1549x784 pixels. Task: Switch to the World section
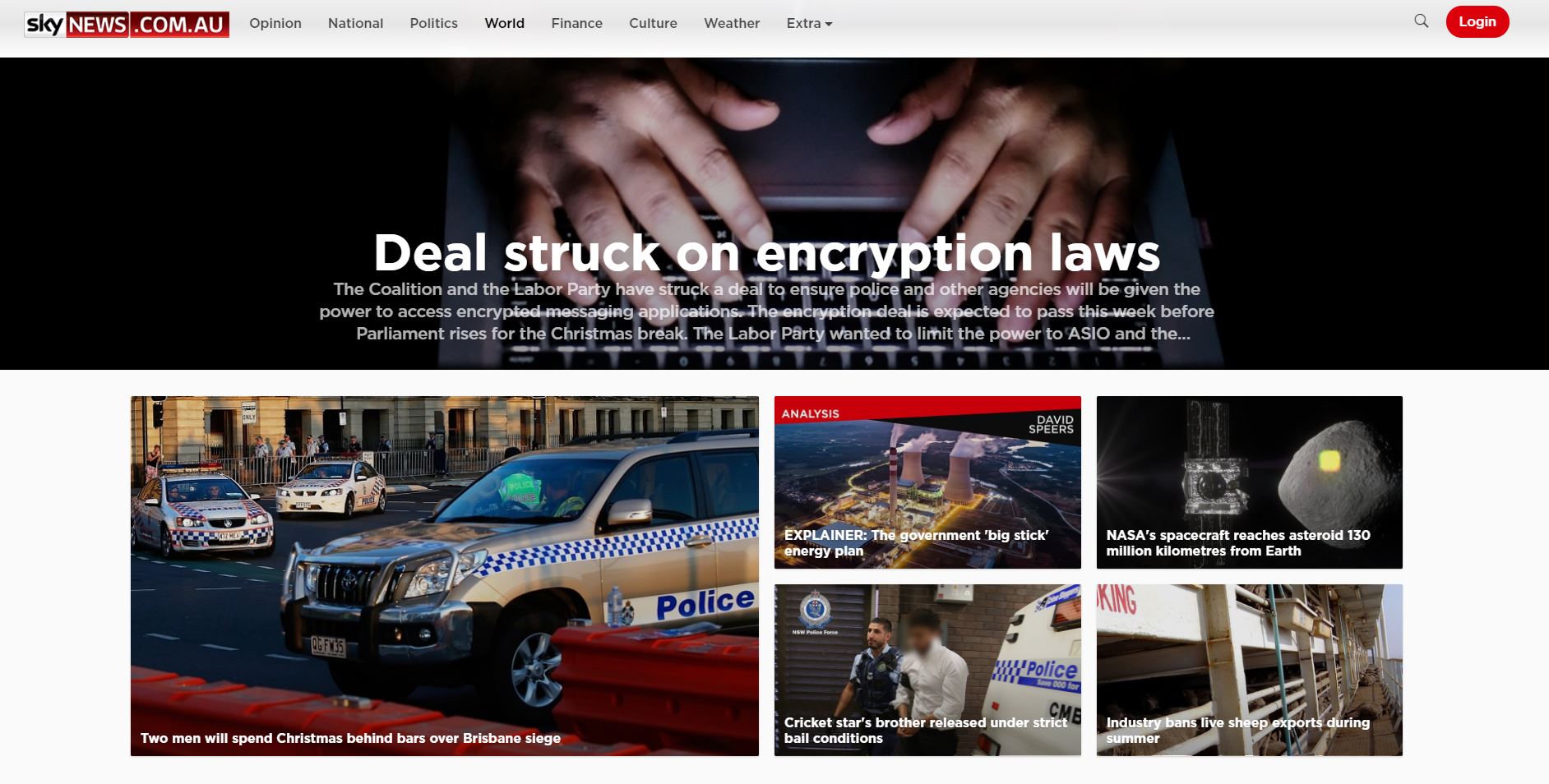coord(504,23)
